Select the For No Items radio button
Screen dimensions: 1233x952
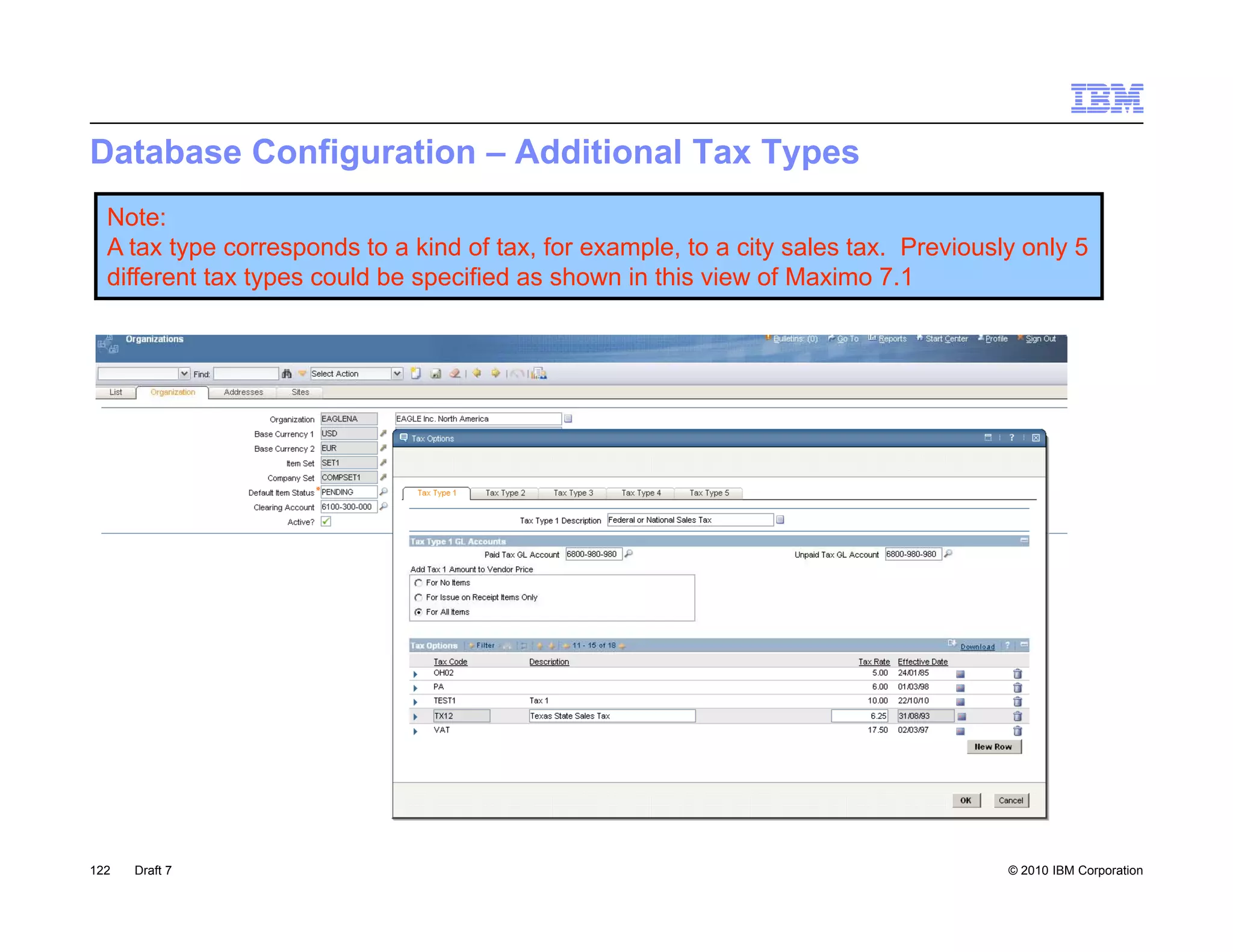pos(418,583)
